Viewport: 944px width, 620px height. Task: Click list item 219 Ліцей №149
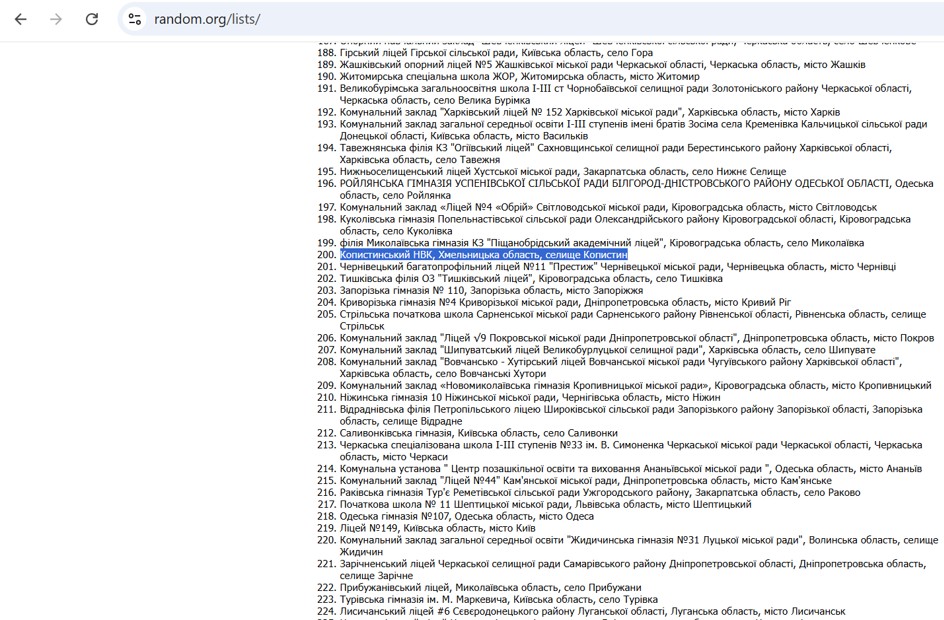click(x=437, y=528)
